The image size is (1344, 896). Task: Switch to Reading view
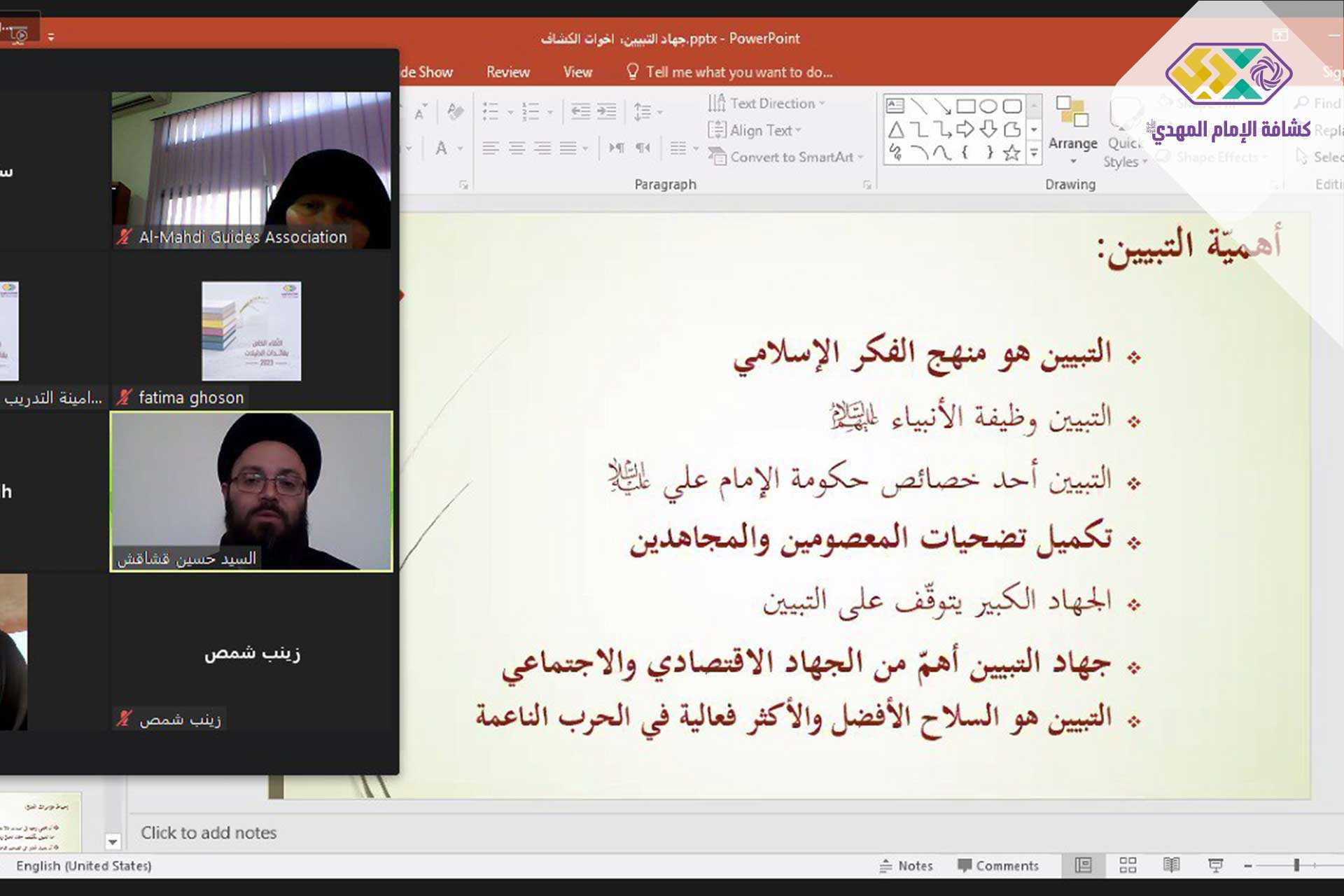pos(1171,865)
